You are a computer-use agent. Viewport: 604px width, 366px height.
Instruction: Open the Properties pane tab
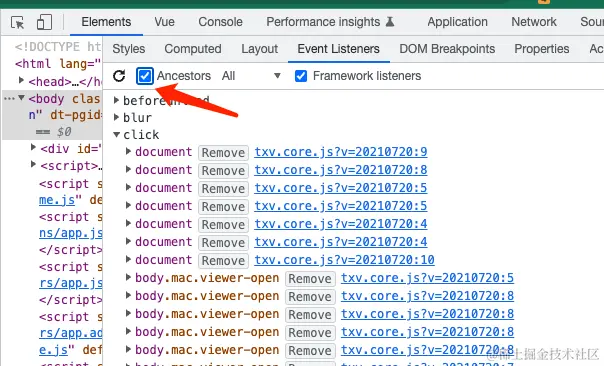coord(542,49)
